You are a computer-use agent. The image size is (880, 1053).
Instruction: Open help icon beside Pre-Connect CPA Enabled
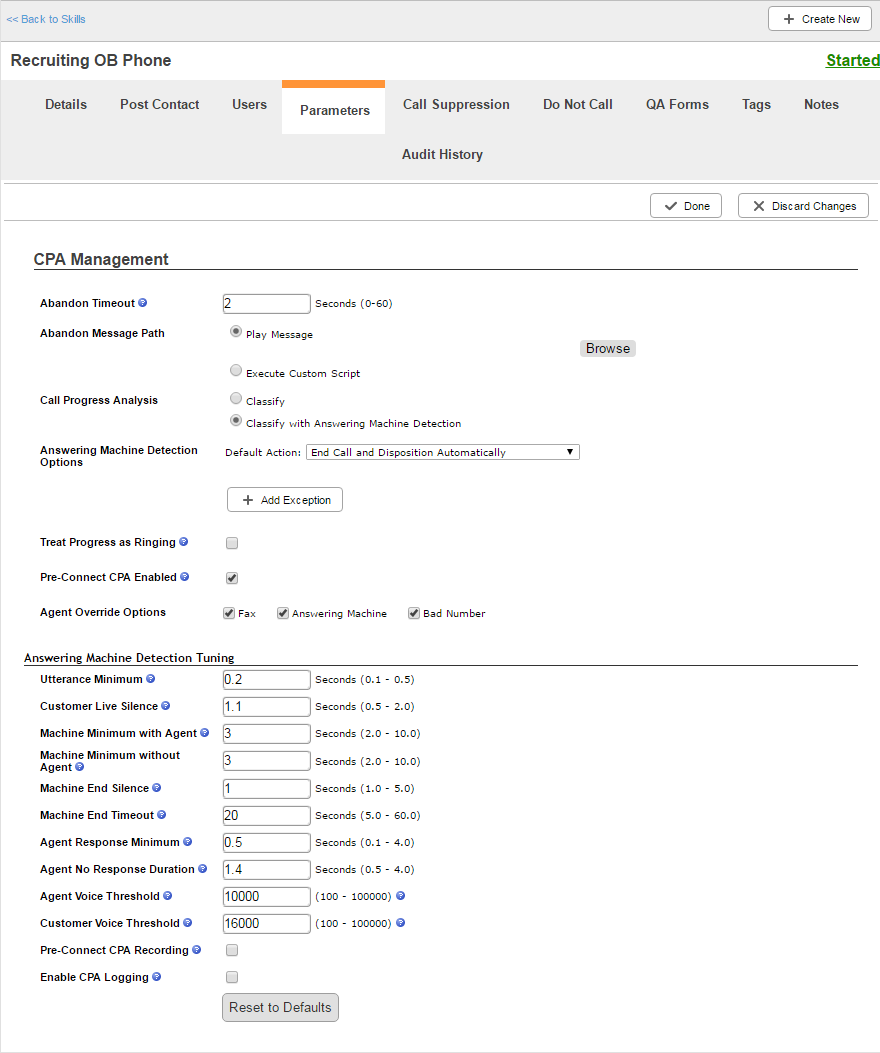click(185, 577)
